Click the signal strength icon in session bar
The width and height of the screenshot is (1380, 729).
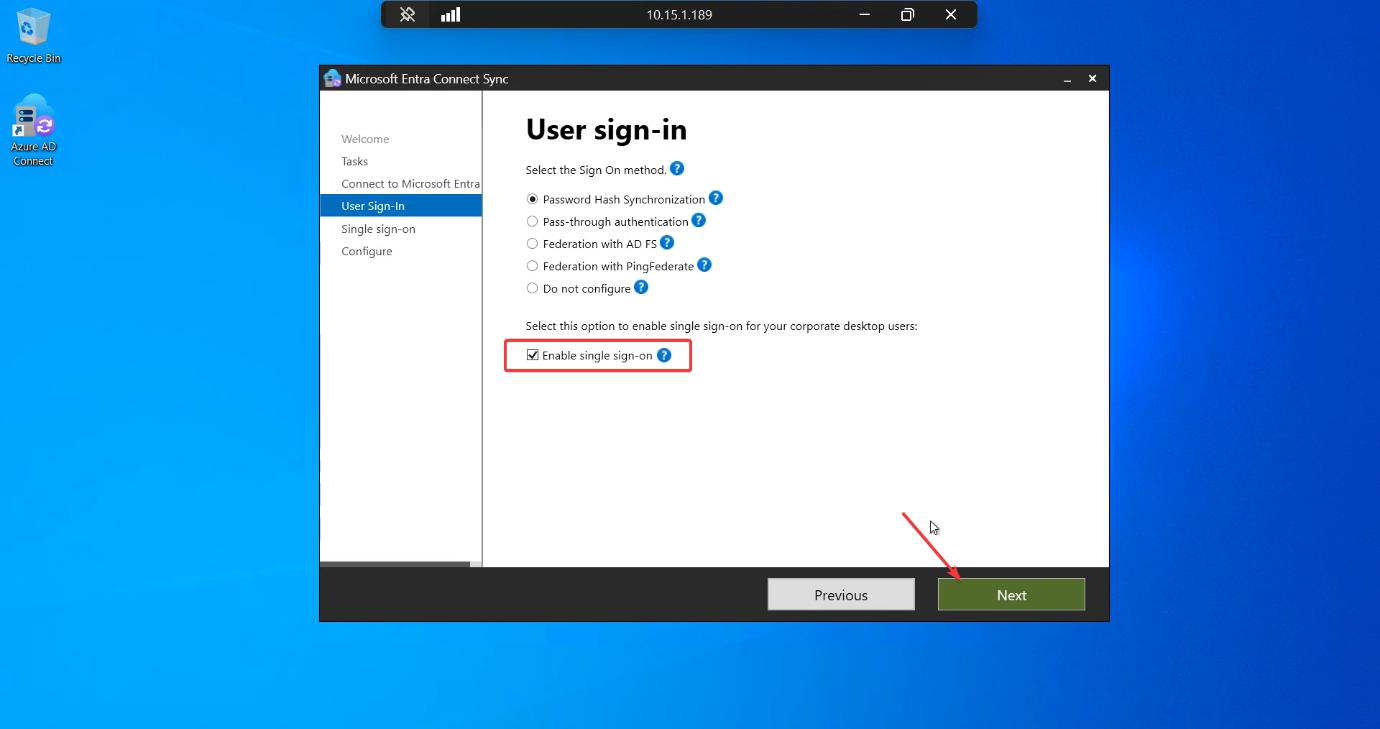pos(451,15)
